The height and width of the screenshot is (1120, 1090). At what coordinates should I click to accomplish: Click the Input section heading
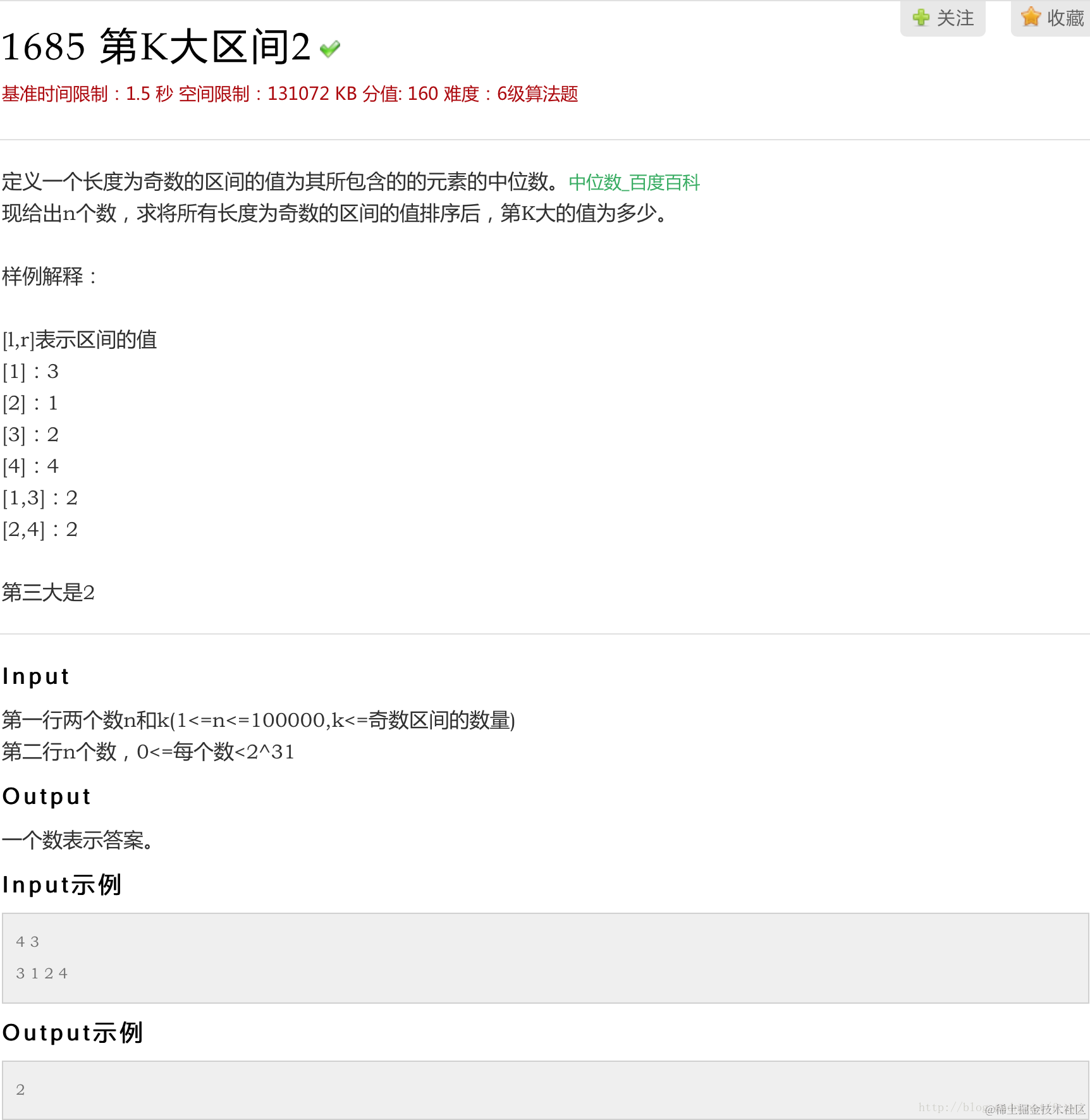[35, 677]
